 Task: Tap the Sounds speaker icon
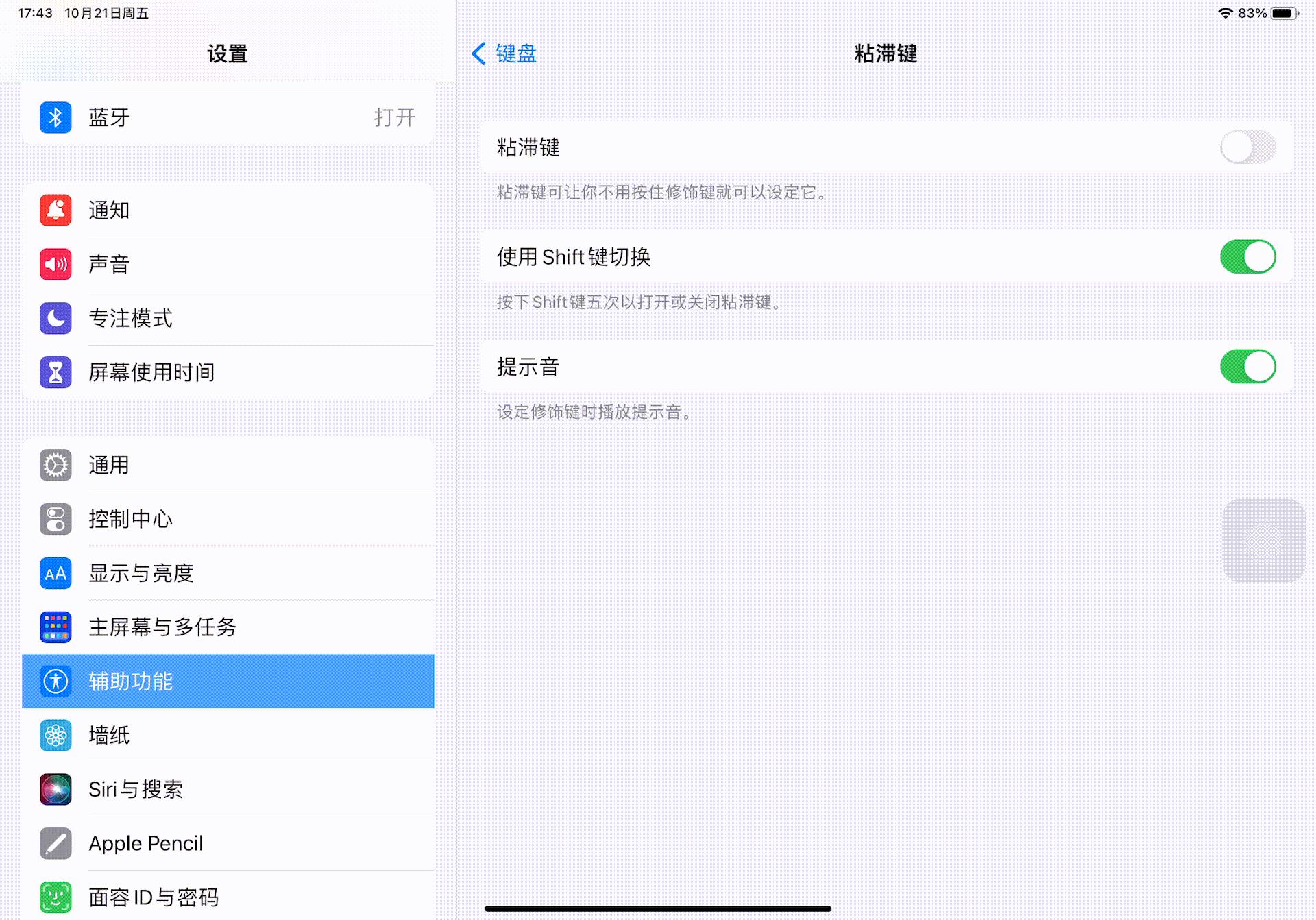coord(56,264)
